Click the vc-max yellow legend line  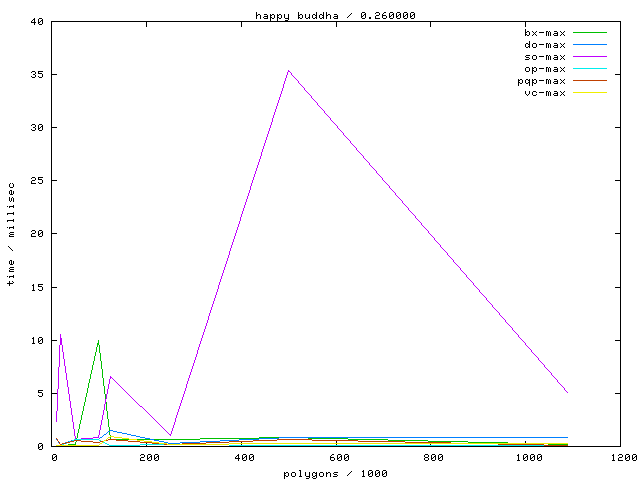(589, 93)
